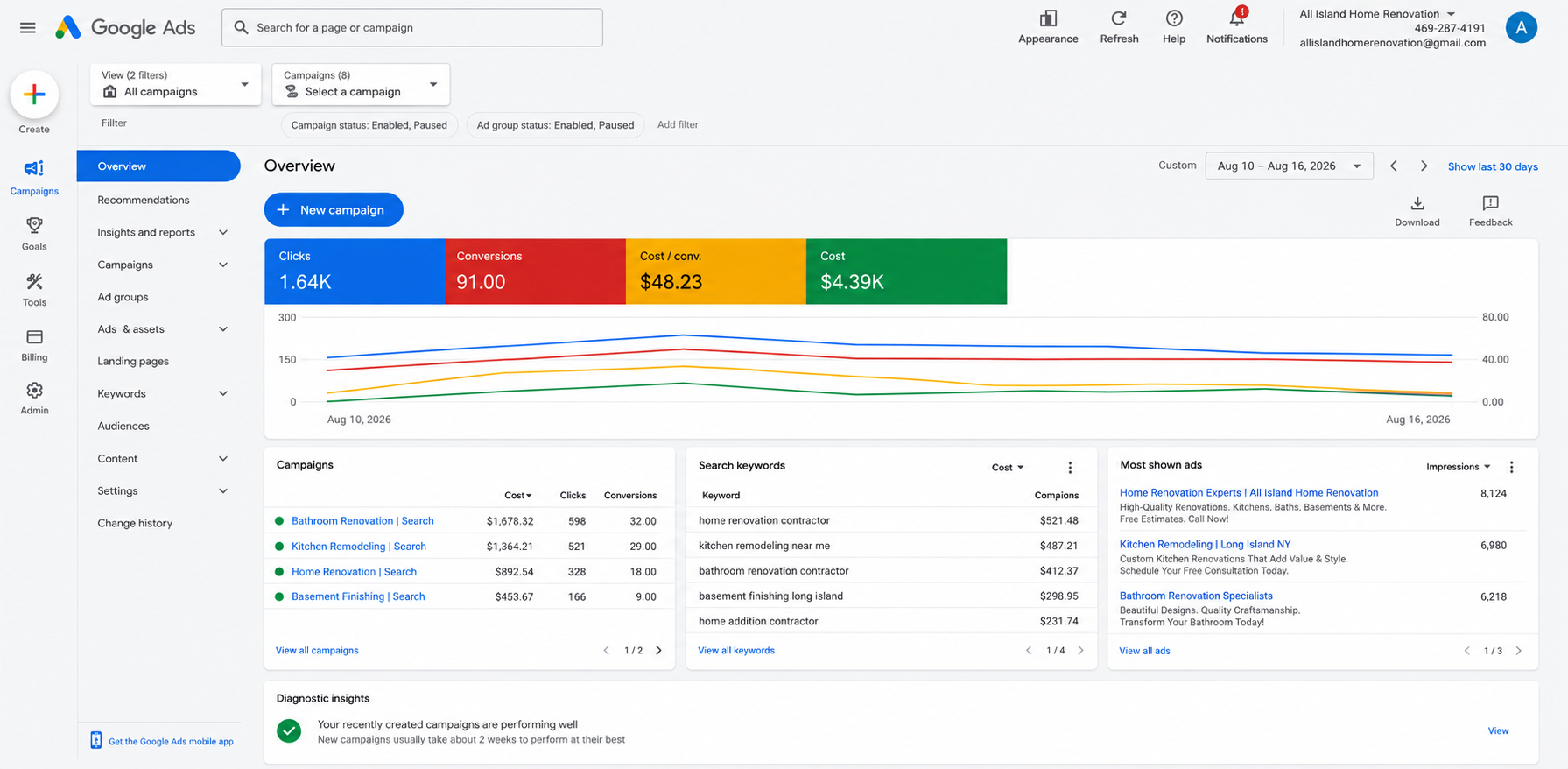This screenshot has height=769, width=1568.
Task: Sort Campaigns card by Cost column
Action: [x=517, y=496]
